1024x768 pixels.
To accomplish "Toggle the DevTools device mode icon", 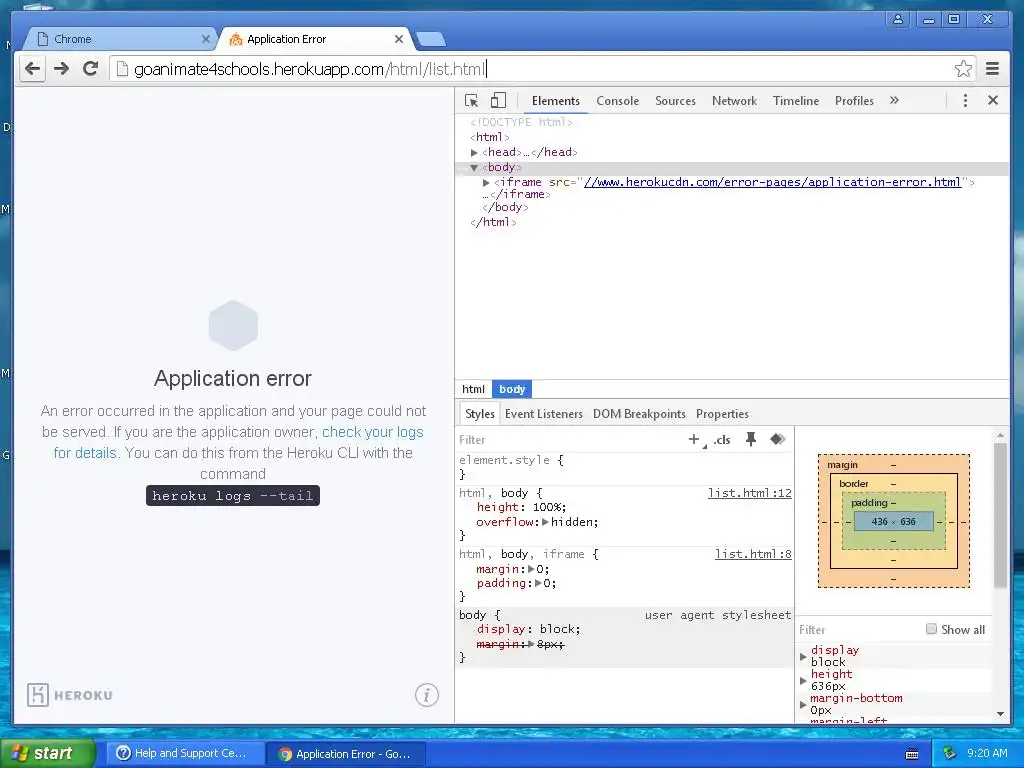I will [498, 101].
